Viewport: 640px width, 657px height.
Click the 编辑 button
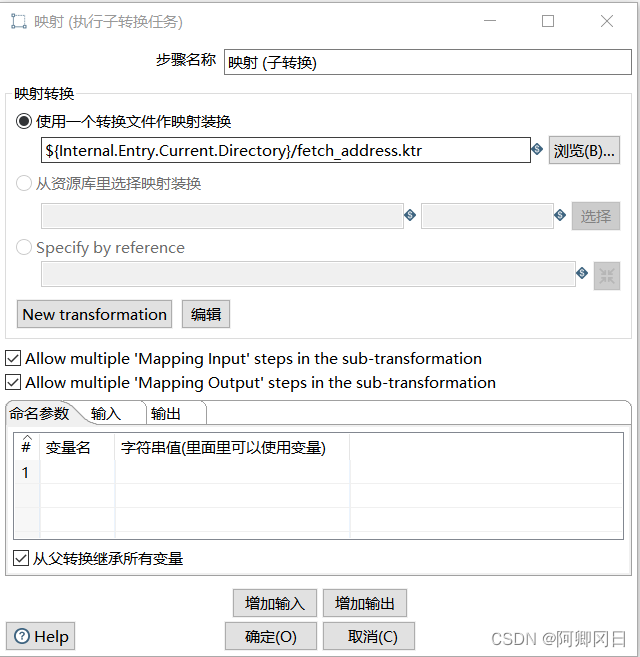[206, 314]
